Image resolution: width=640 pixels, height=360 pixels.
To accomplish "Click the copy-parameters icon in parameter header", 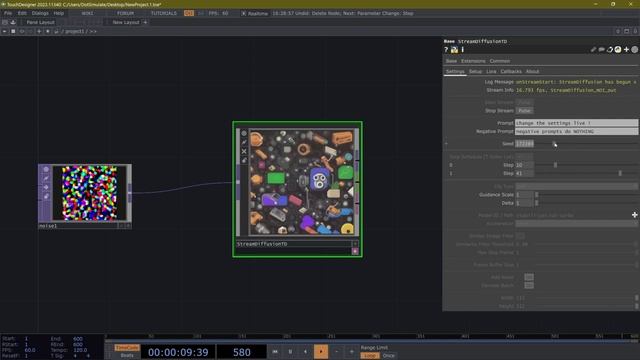I will (x=610, y=50).
